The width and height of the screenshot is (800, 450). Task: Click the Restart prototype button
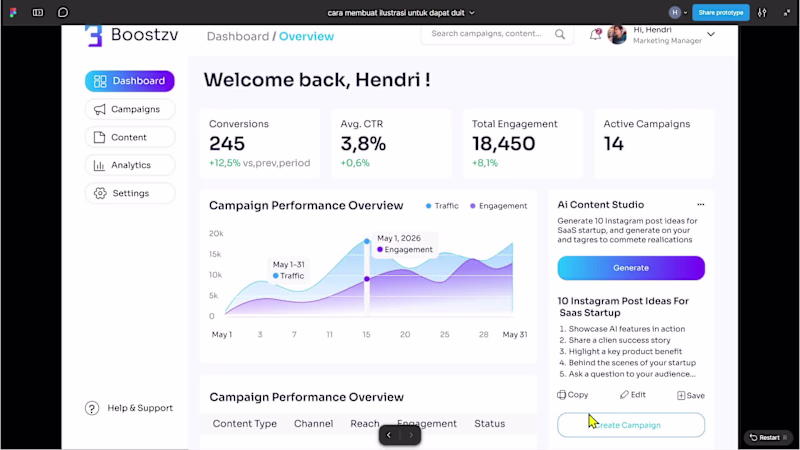tap(767, 438)
